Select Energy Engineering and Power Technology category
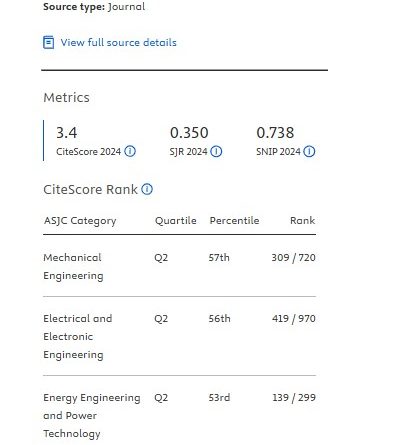 92,415
